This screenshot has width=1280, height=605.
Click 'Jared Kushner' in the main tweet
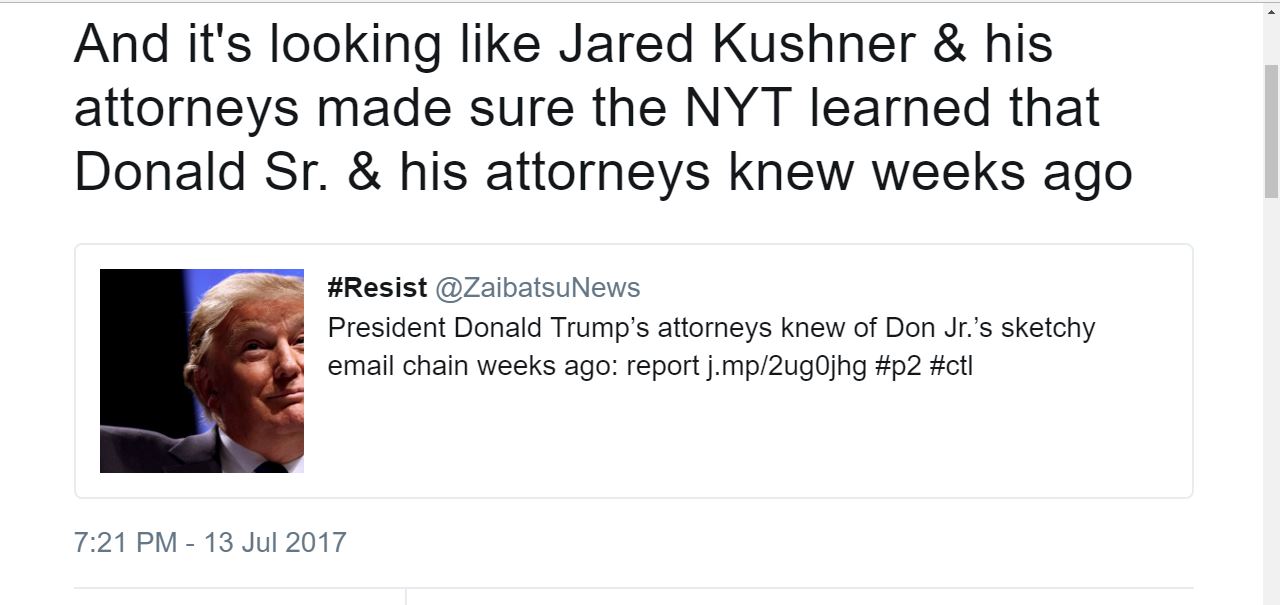pyautogui.click(x=736, y=44)
